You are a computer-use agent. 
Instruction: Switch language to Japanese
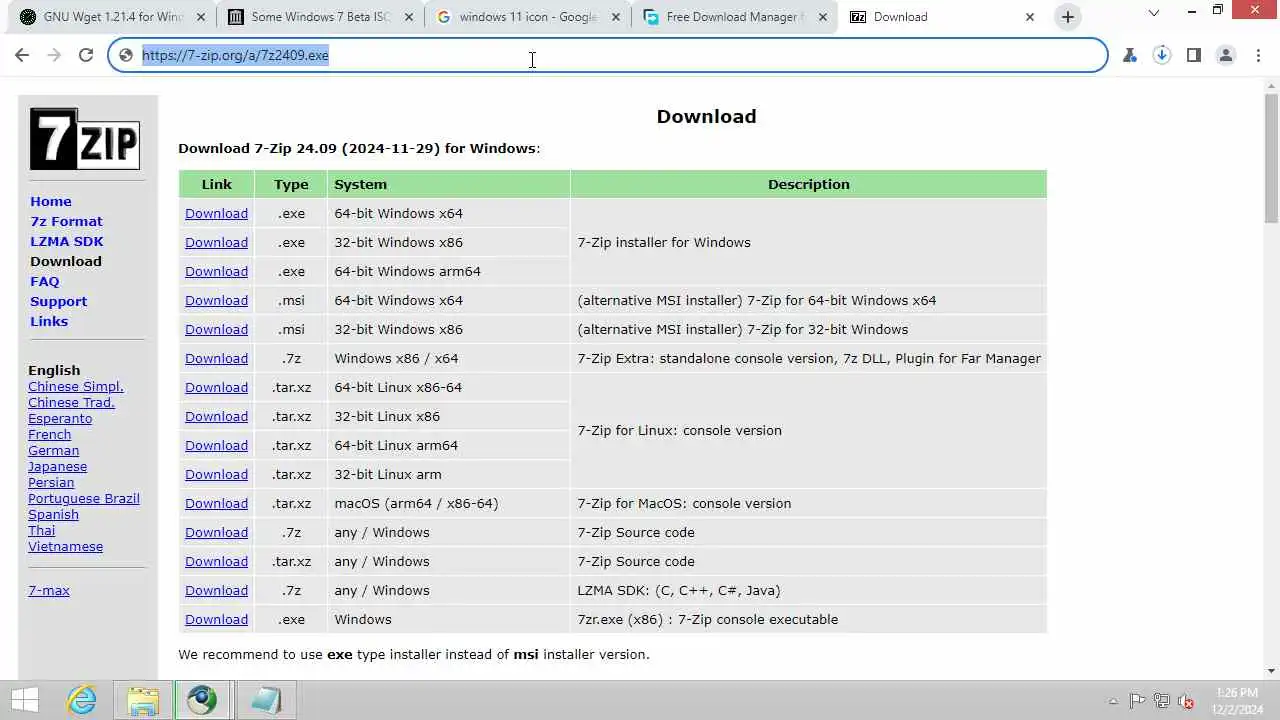click(x=58, y=466)
